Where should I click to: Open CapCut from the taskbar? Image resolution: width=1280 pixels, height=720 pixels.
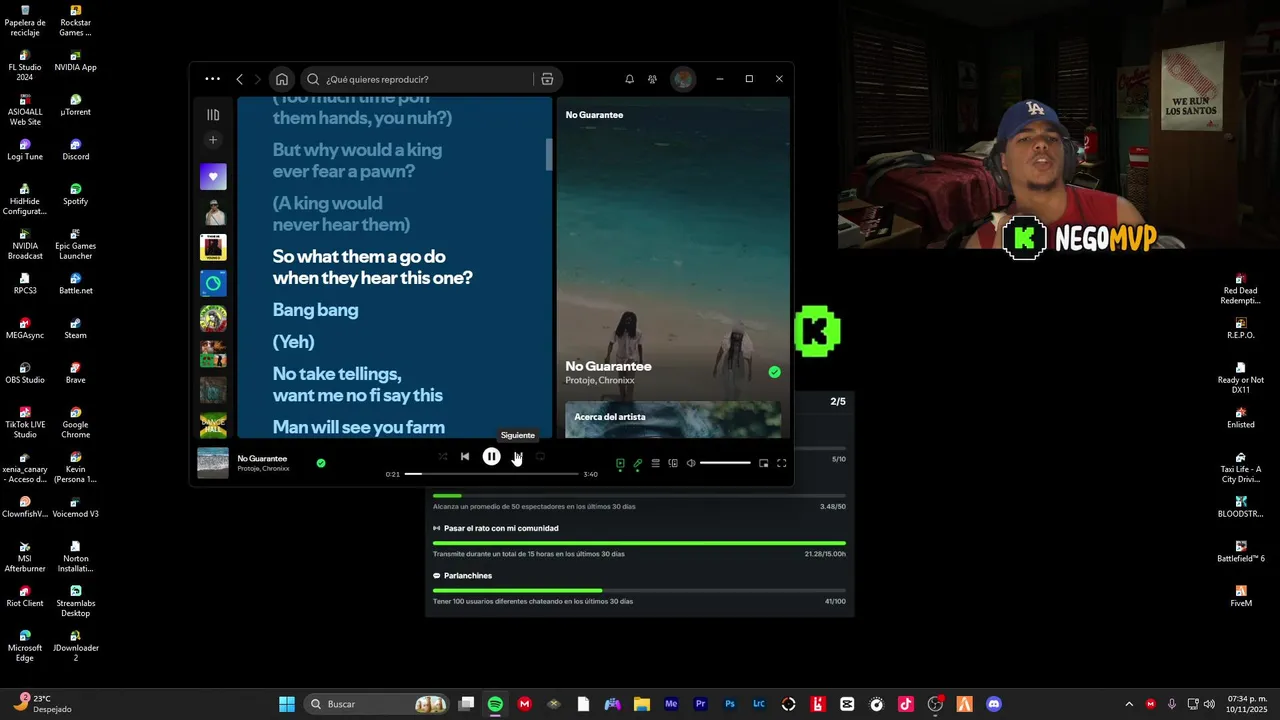pos(847,704)
